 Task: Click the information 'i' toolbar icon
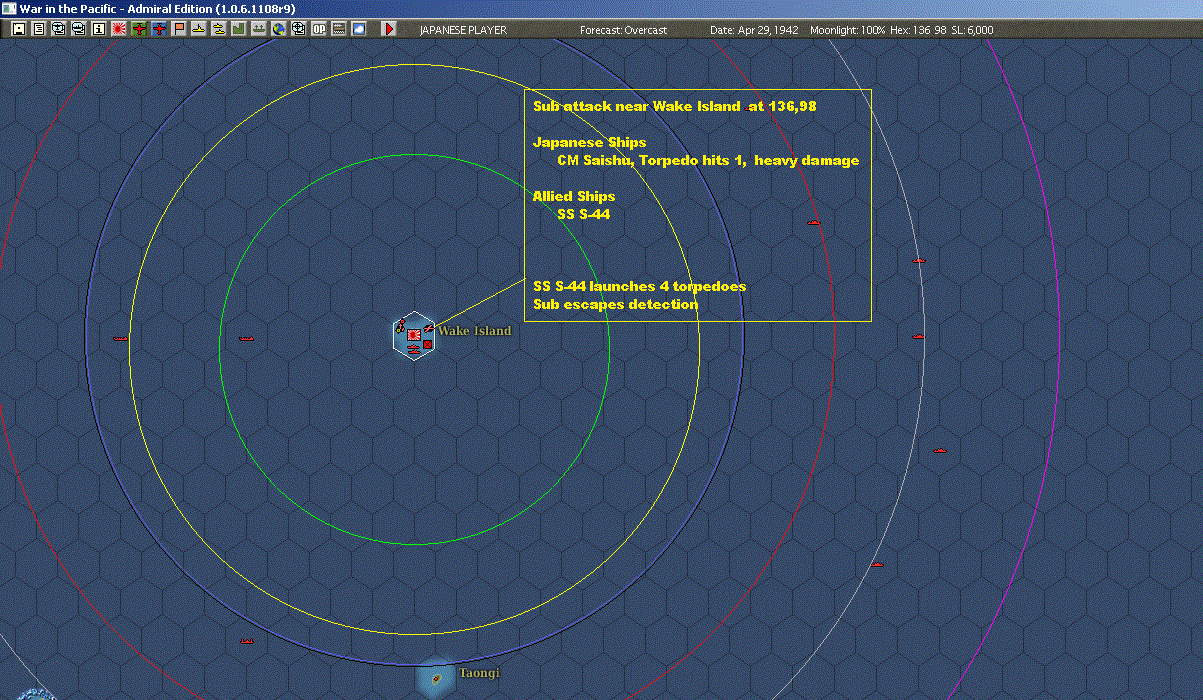tap(99, 30)
